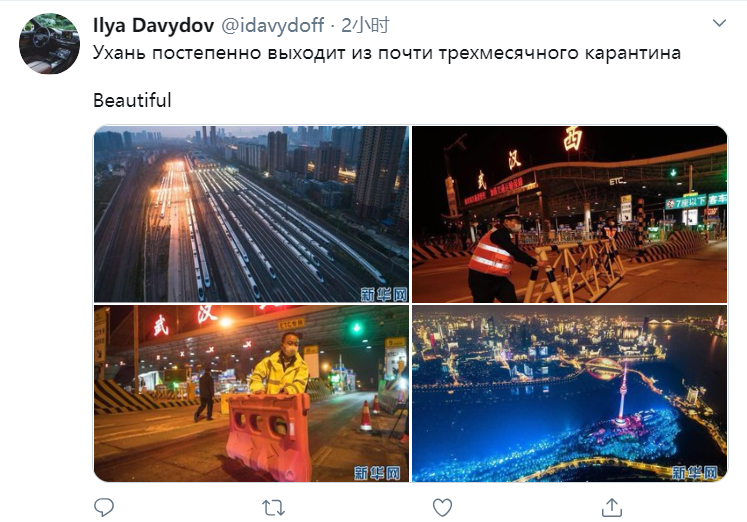This screenshot has height=522, width=747.
Task: Click the 新华网 watermark on train photo
Action: coord(384,294)
